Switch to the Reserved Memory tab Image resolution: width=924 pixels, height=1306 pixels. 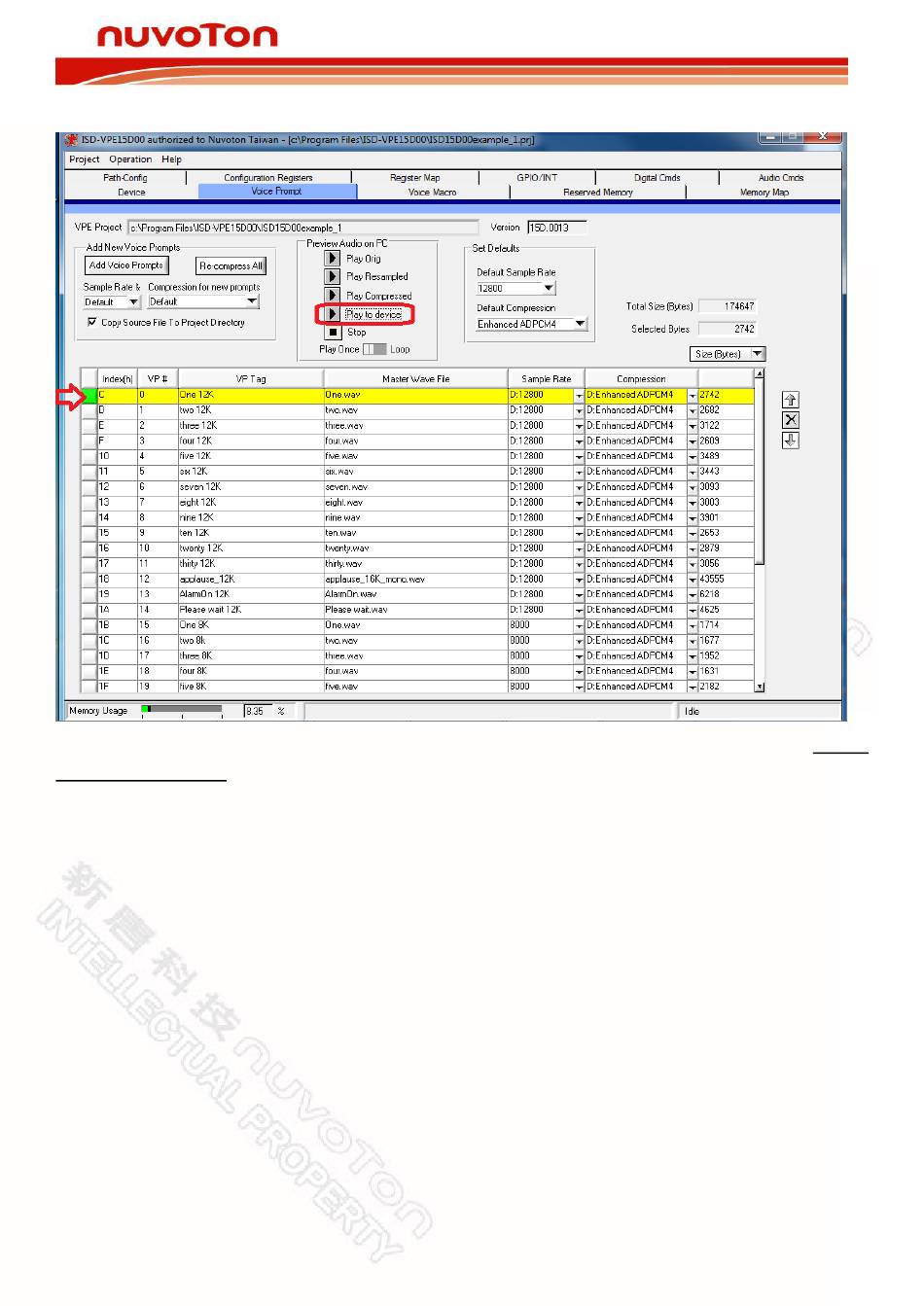tap(598, 193)
